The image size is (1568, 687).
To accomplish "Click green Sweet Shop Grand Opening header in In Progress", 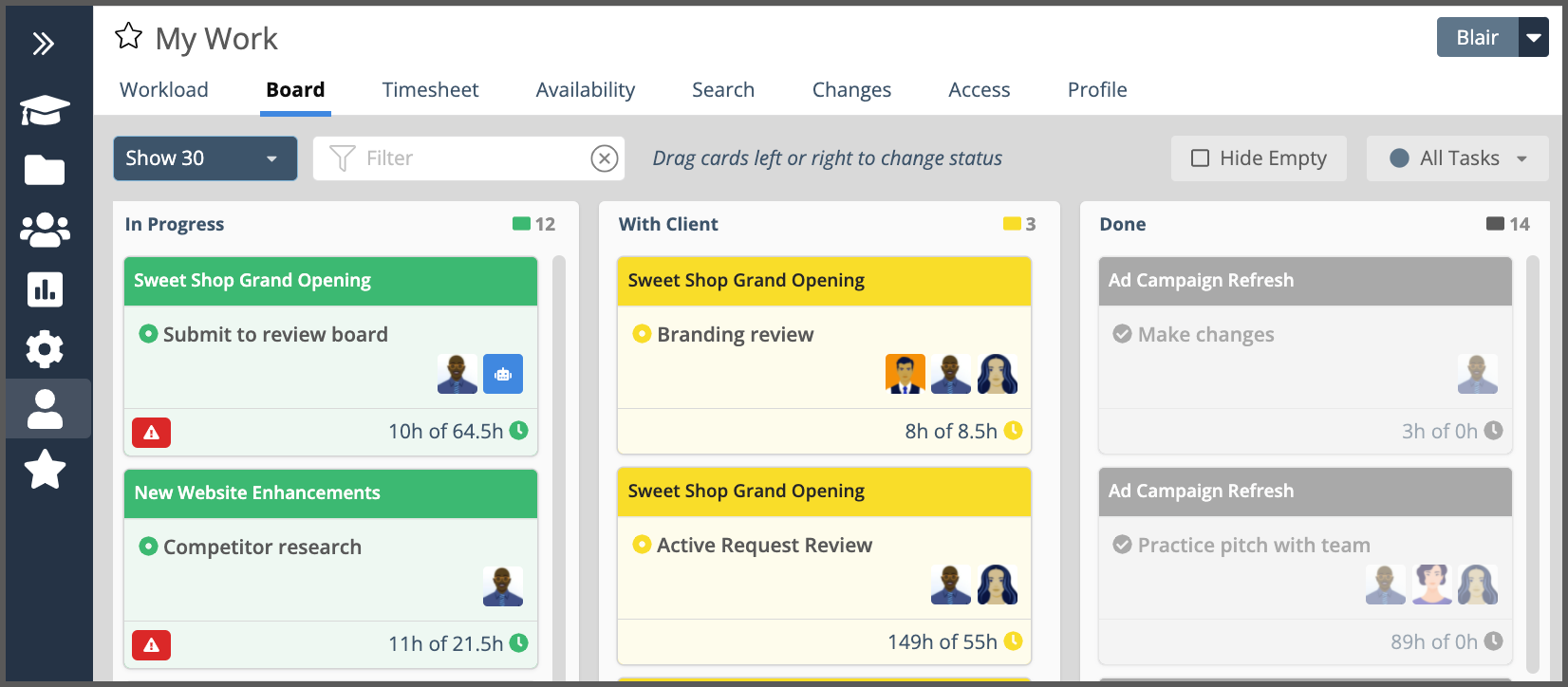I will click(330, 281).
